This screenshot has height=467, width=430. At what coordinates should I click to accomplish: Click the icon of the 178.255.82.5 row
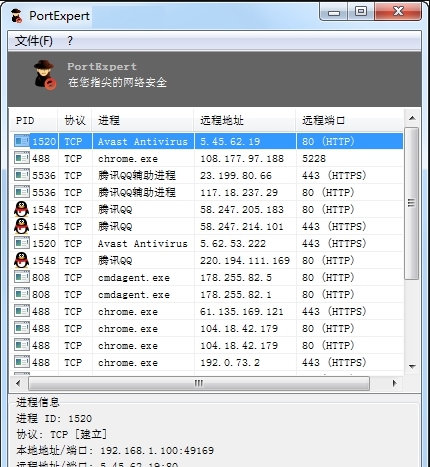(22, 277)
